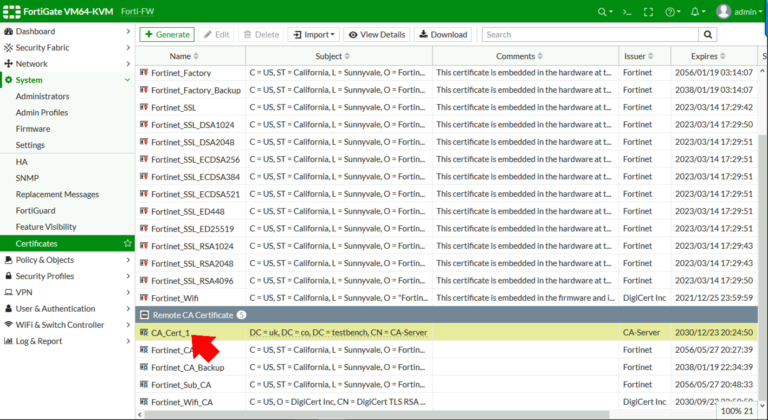The image size is (768, 420).
Task: Click the Fortinet_Factory certificate icon
Action: click(x=144, y=73)
